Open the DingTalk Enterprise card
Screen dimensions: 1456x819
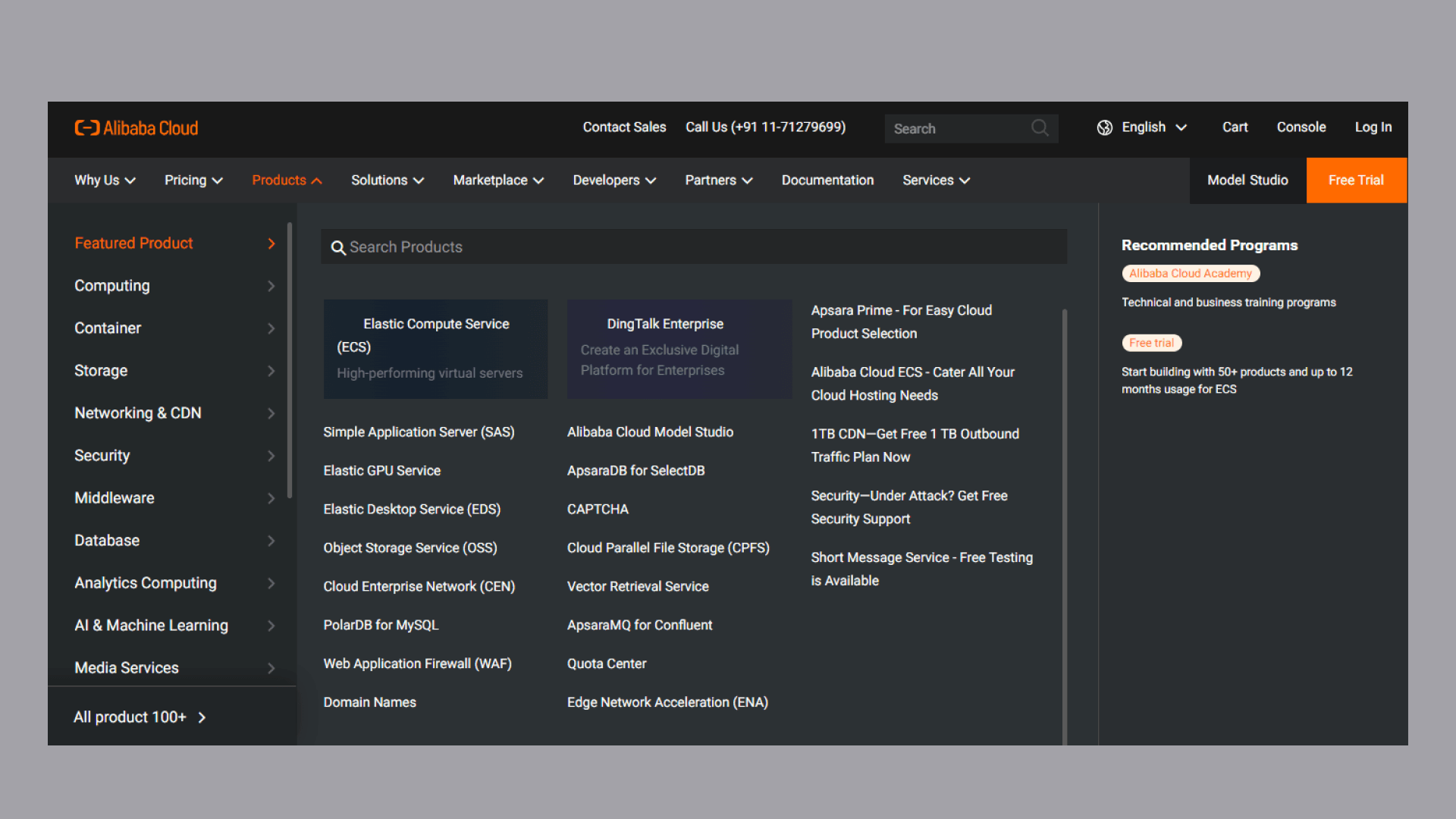click(x=679, y=349)
